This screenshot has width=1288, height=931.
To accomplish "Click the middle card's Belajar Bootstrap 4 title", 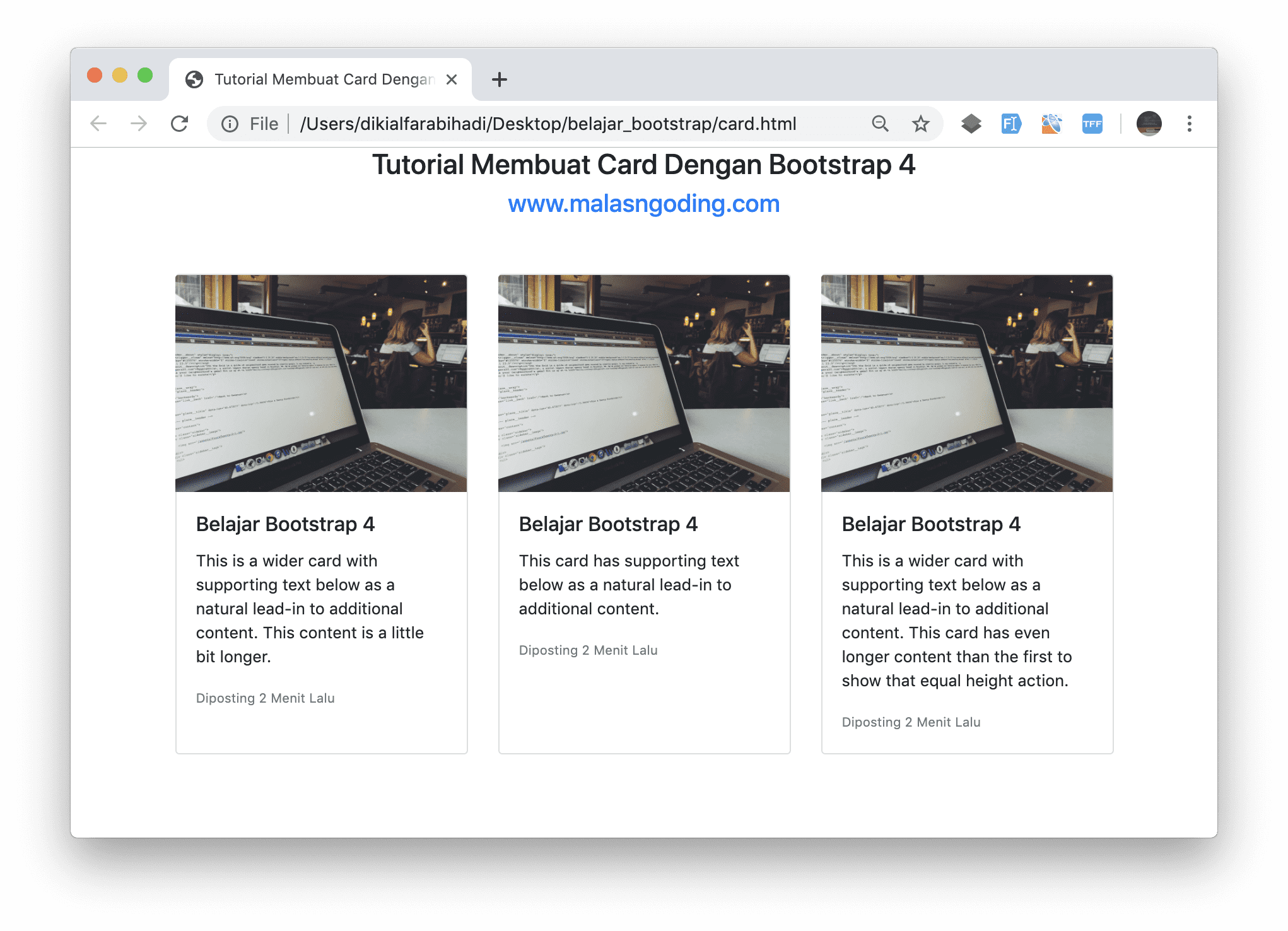I will pyautogui.click(x=608, y=524).
